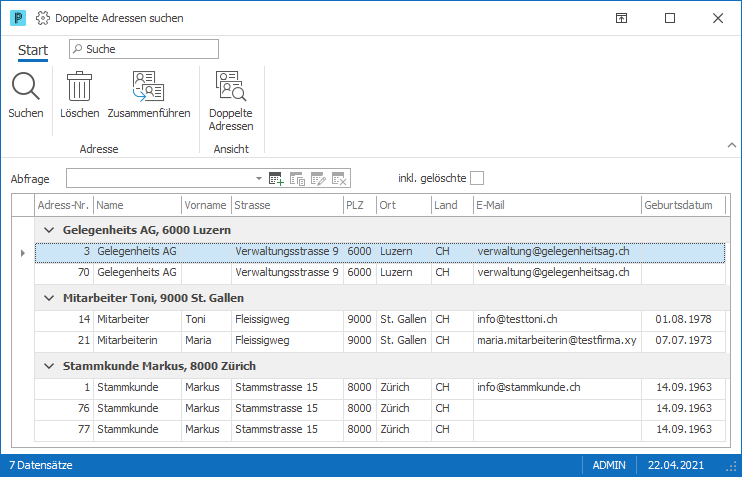Click the info@testtoni.ch email cell

point(557,319)
